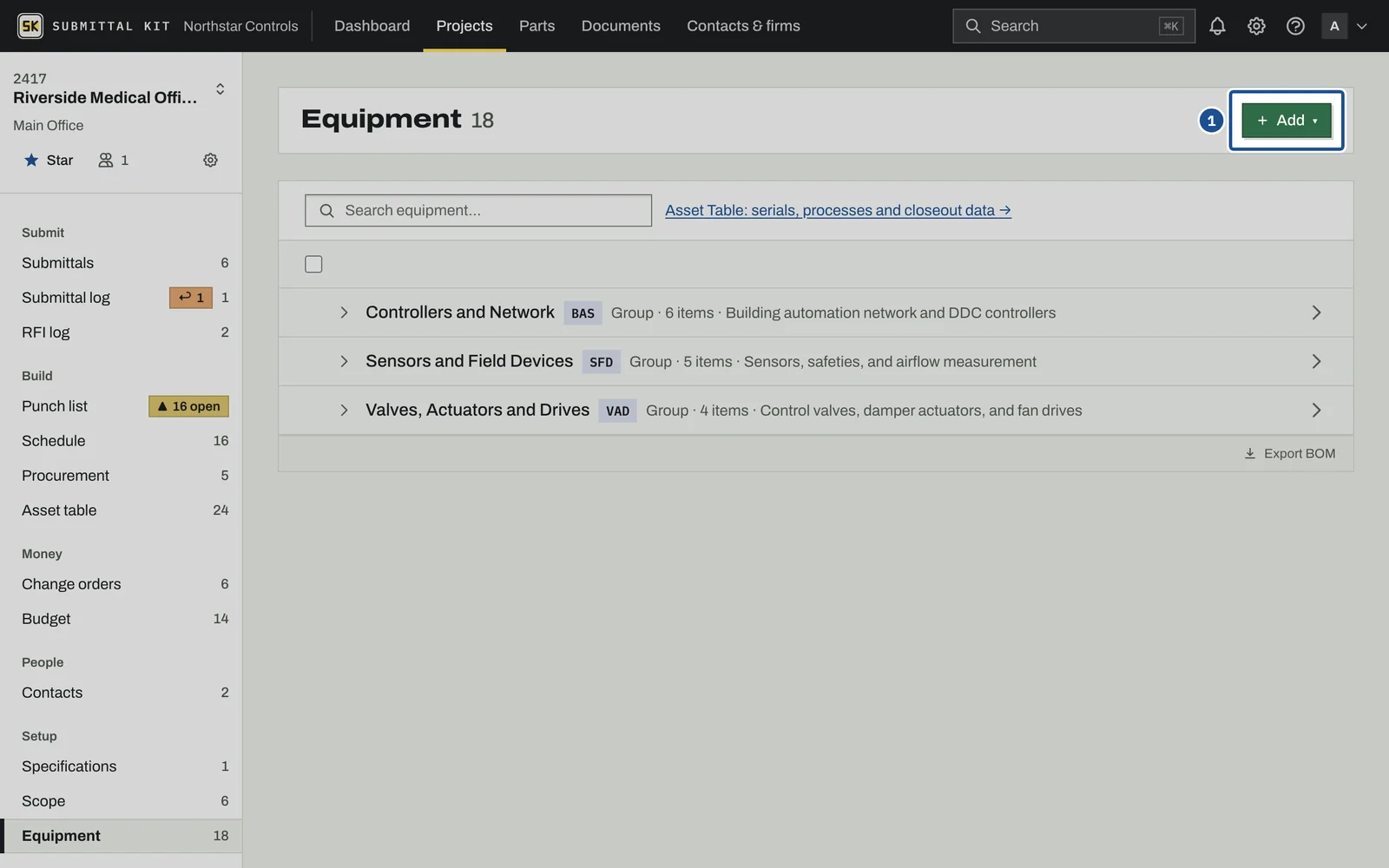The image size is (1389, 868).
Task: Open the Documents tab
Action: [x=621, y=26]
